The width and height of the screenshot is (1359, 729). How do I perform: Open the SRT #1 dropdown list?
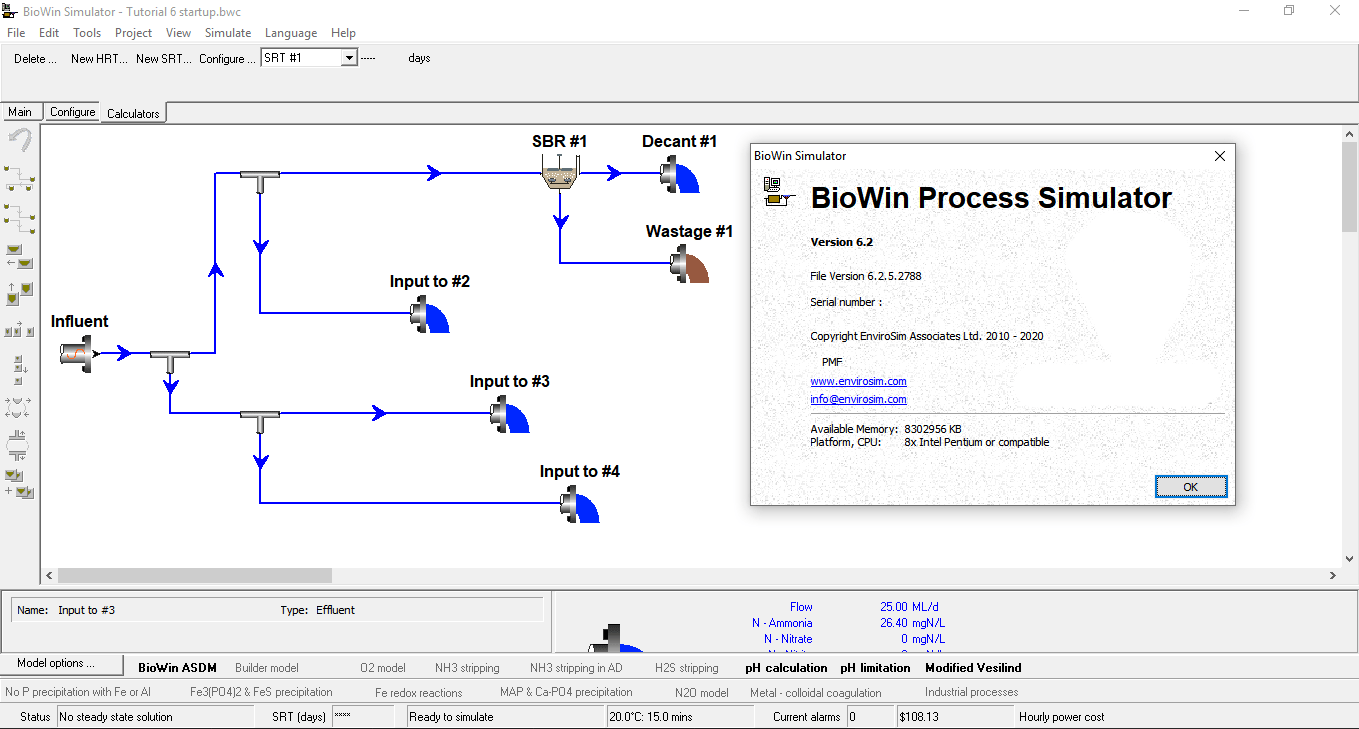349,58
